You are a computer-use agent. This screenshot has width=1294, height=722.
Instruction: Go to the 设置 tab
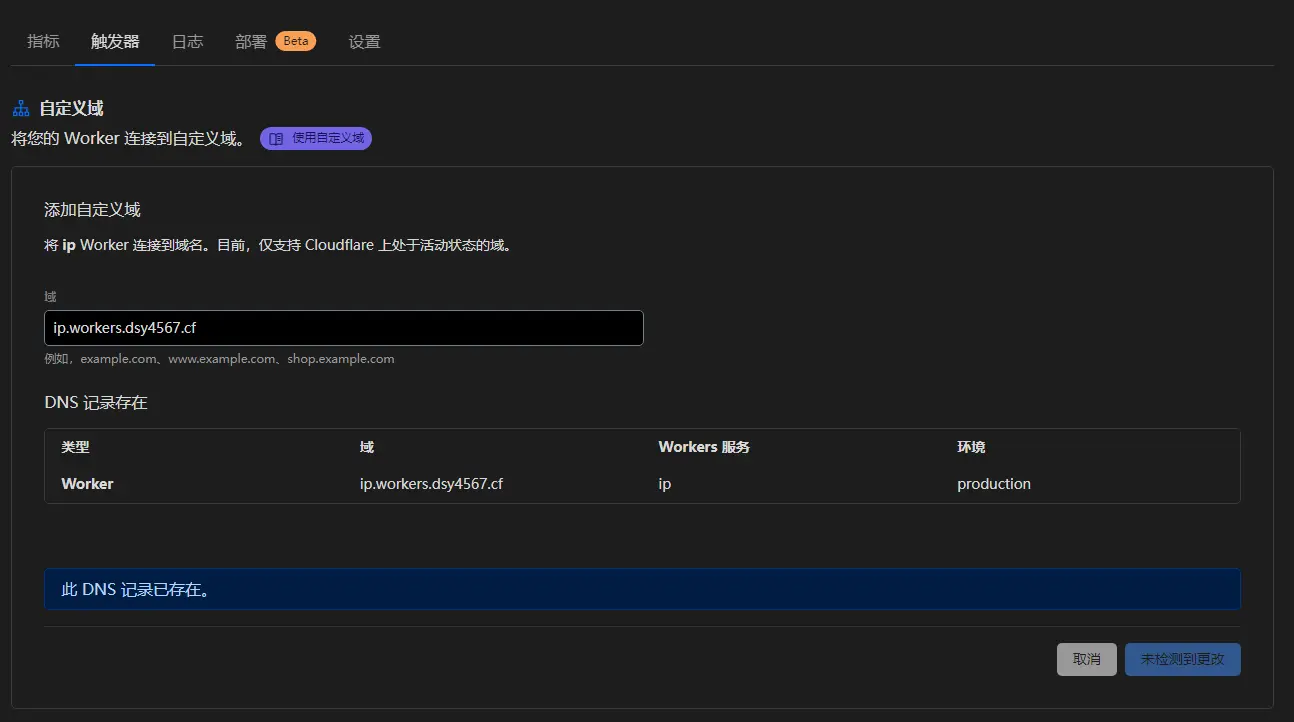click(364, 41)
